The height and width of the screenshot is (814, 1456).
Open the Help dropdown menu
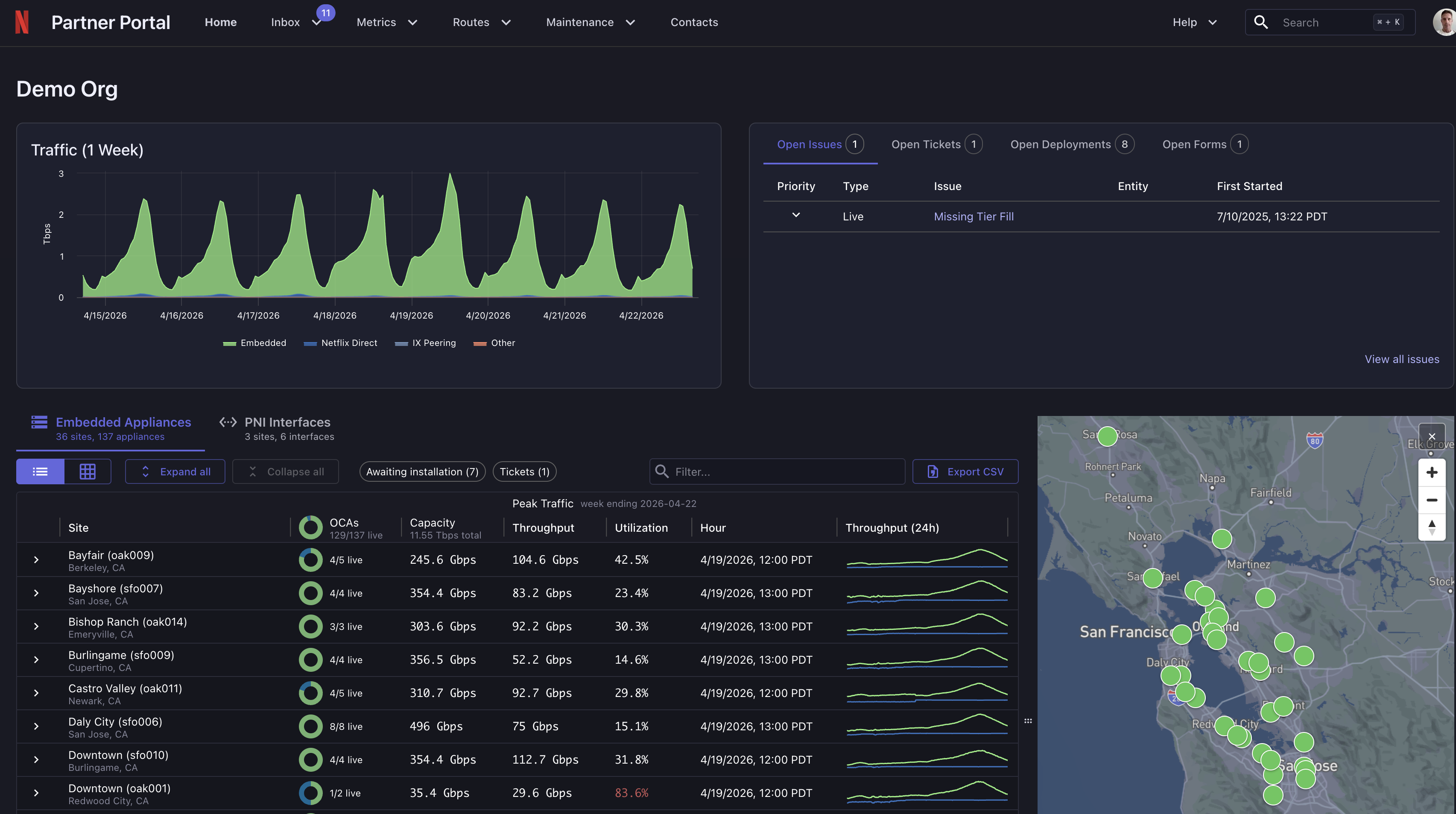pos(1194,22)
